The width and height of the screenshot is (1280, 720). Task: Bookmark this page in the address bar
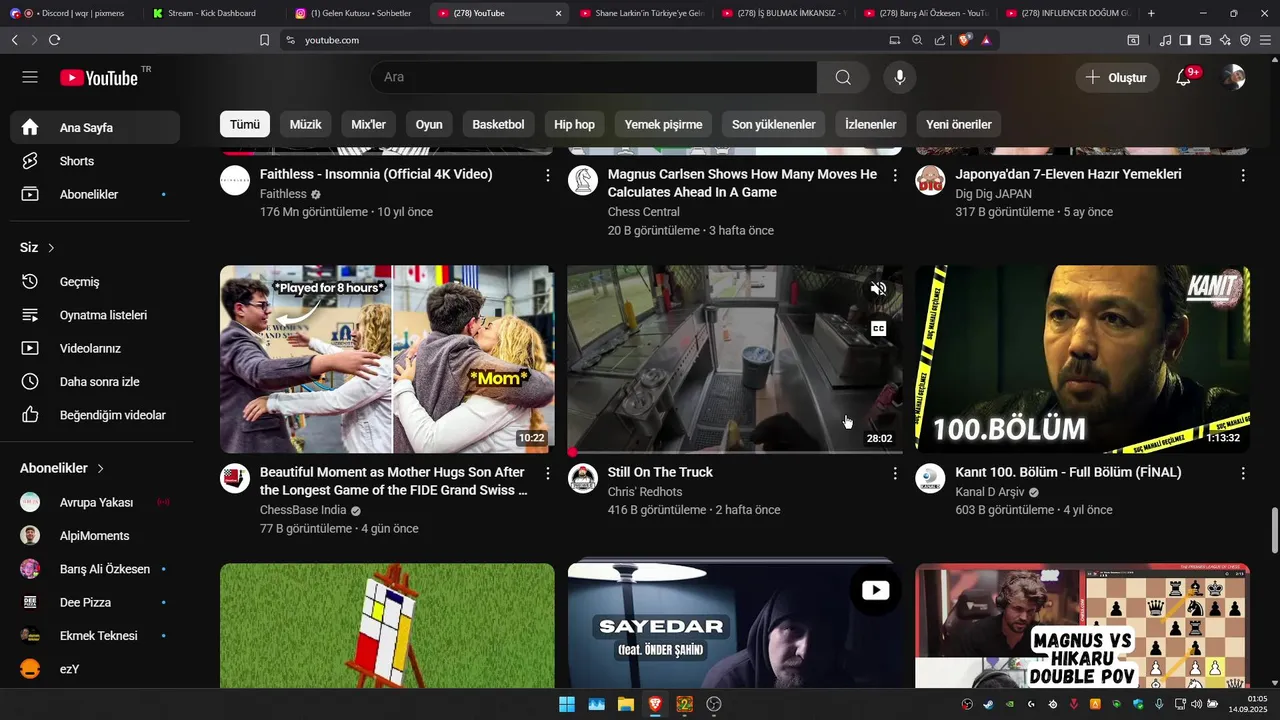[x=264, y=40]
